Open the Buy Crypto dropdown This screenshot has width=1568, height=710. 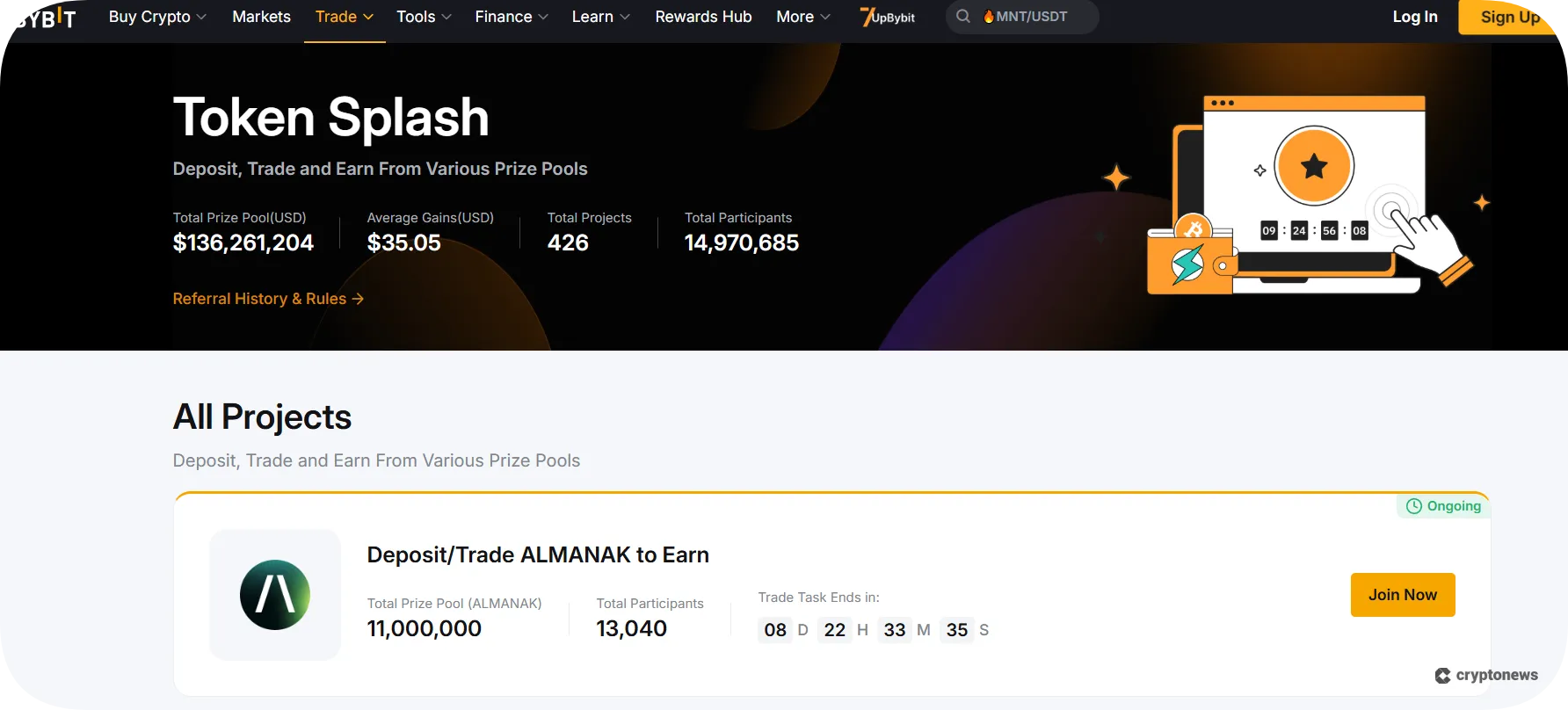156,17
